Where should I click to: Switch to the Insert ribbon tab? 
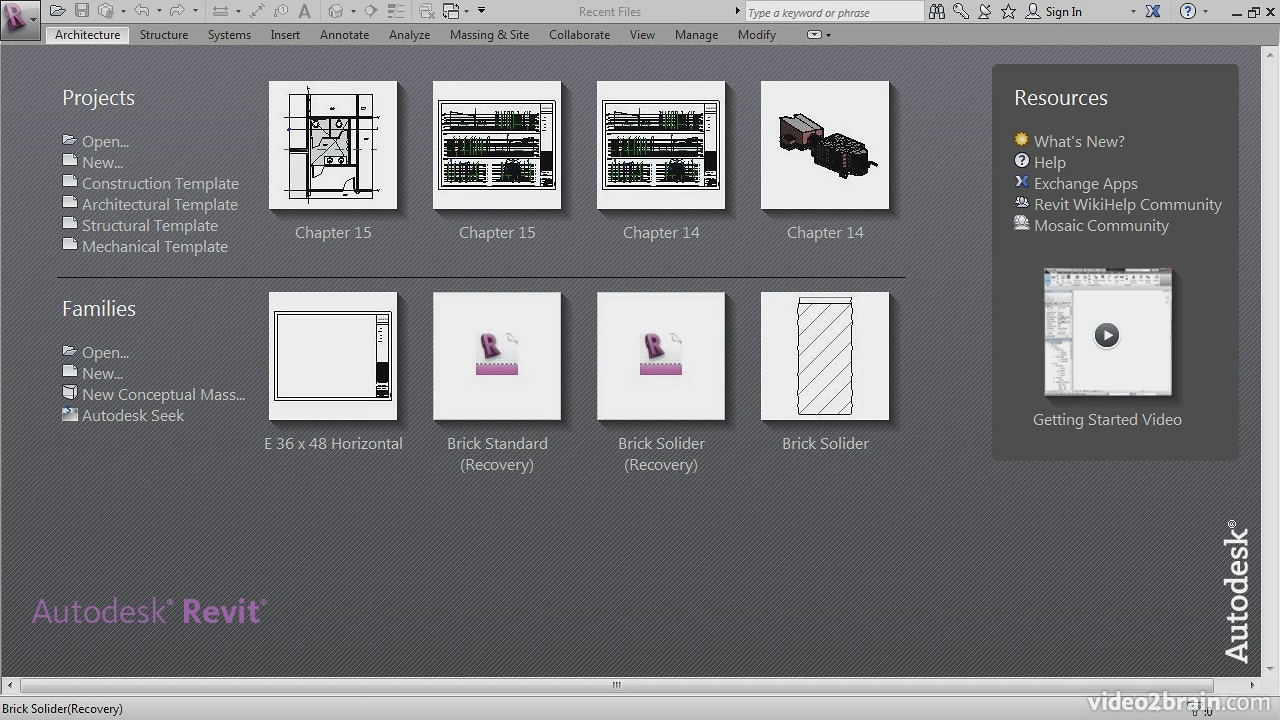[285, 34]
